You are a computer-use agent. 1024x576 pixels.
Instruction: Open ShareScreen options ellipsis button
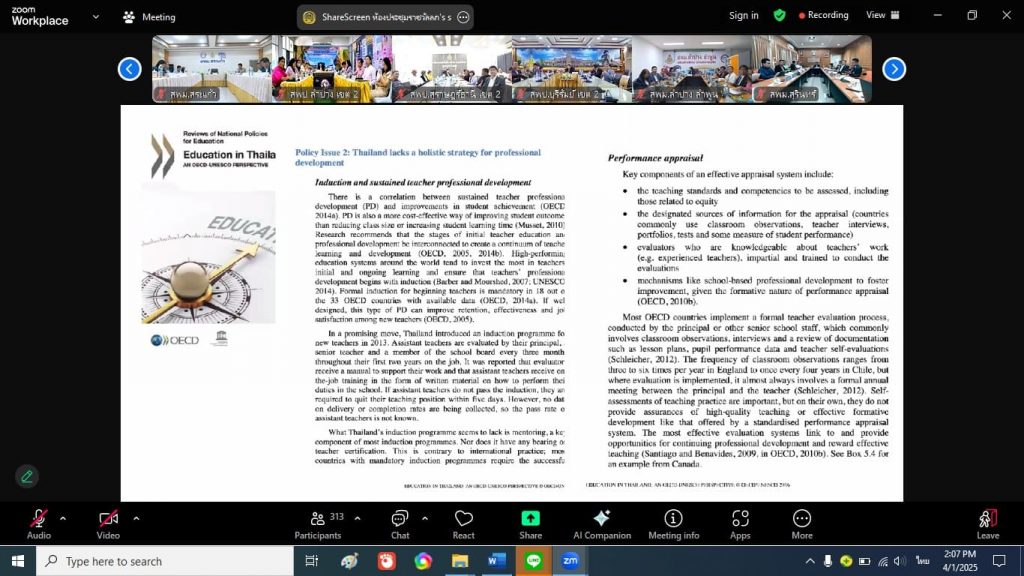[x=463, y=18]
